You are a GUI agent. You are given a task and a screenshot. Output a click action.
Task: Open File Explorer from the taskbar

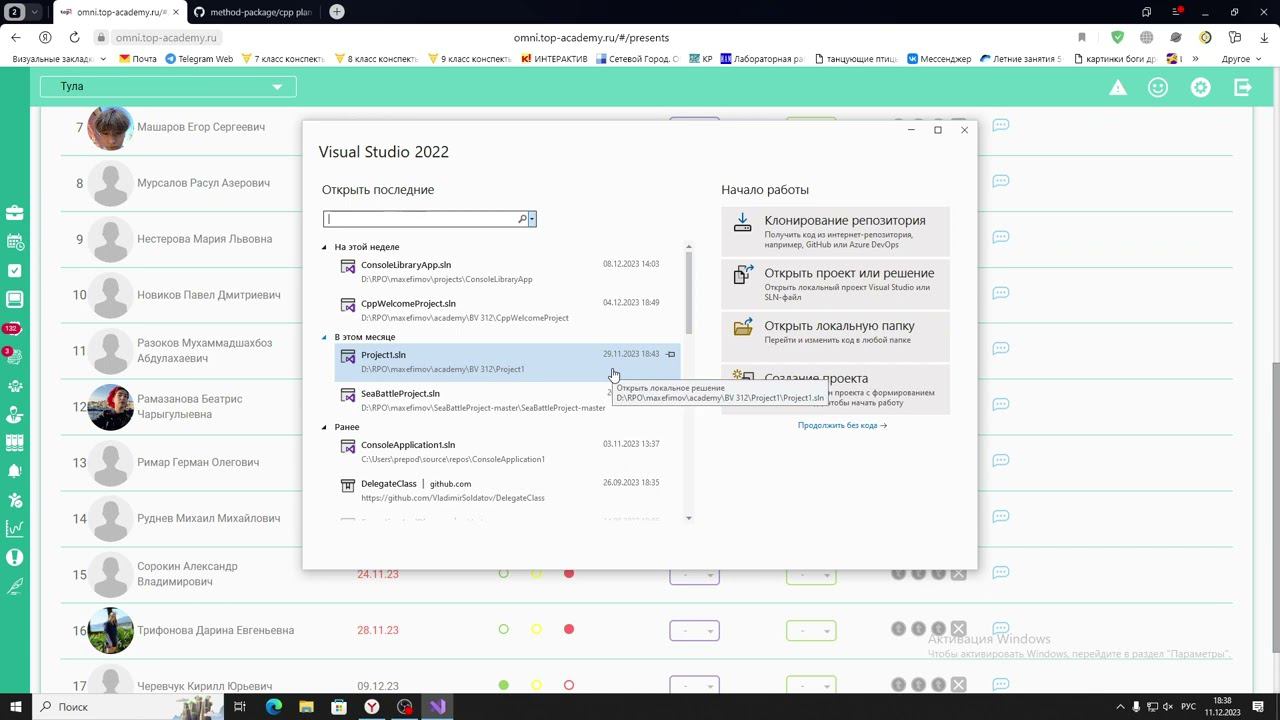(x=306, y=706)
